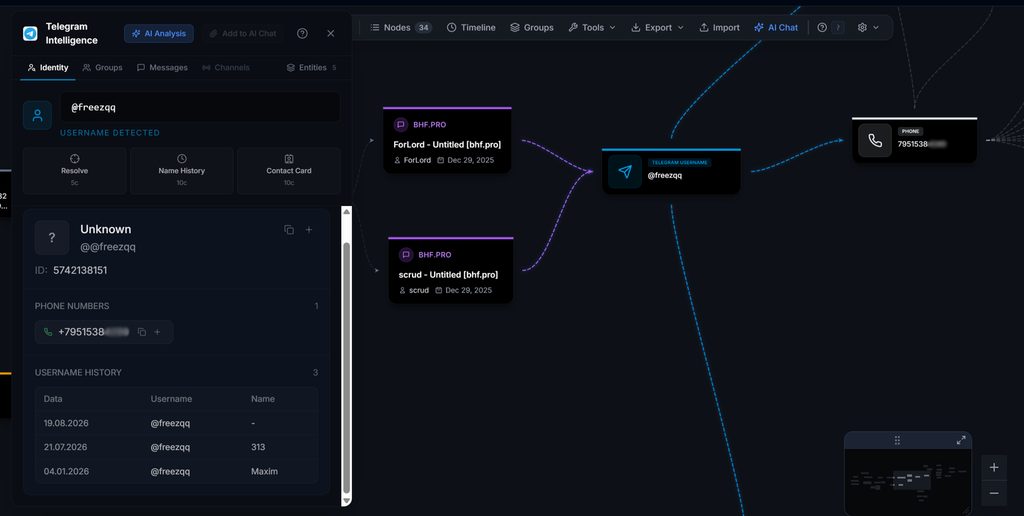1024x516 pixels.
Task: Expand the Export dropdown
Action: click(657, 27)
